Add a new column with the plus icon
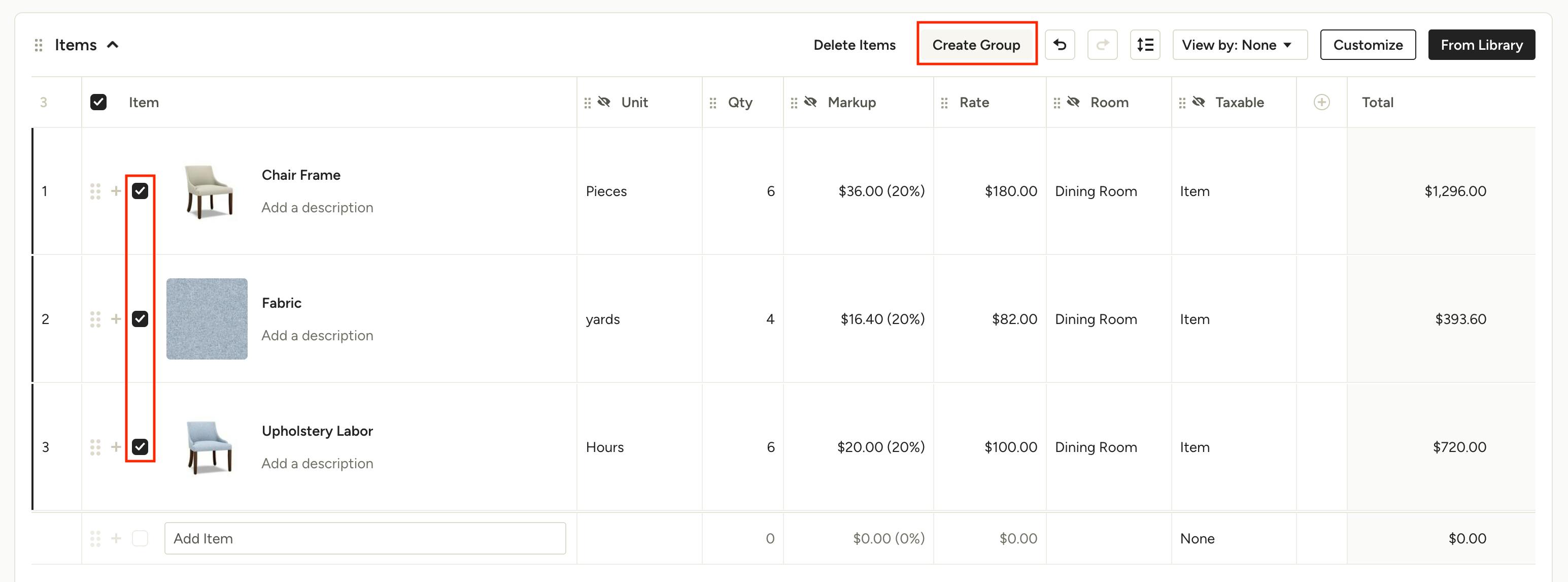 (x=1321, y=103)
